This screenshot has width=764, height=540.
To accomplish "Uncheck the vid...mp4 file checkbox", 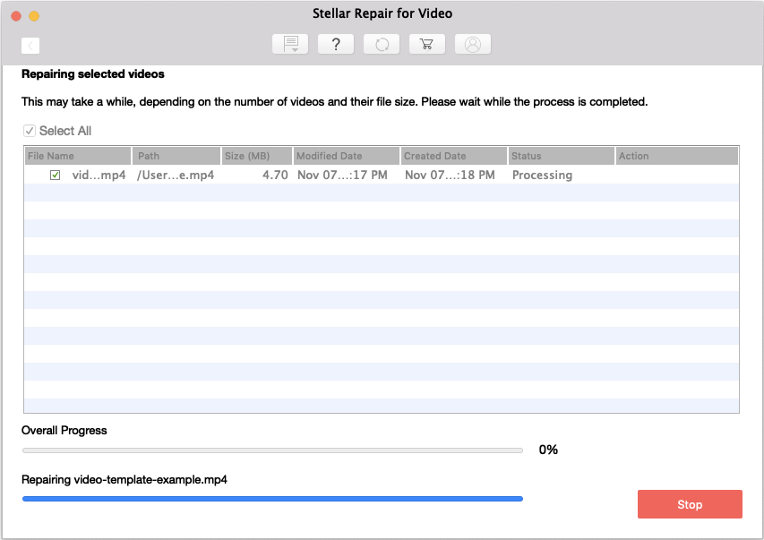I will pyautogui.click(x=55, y=175).
